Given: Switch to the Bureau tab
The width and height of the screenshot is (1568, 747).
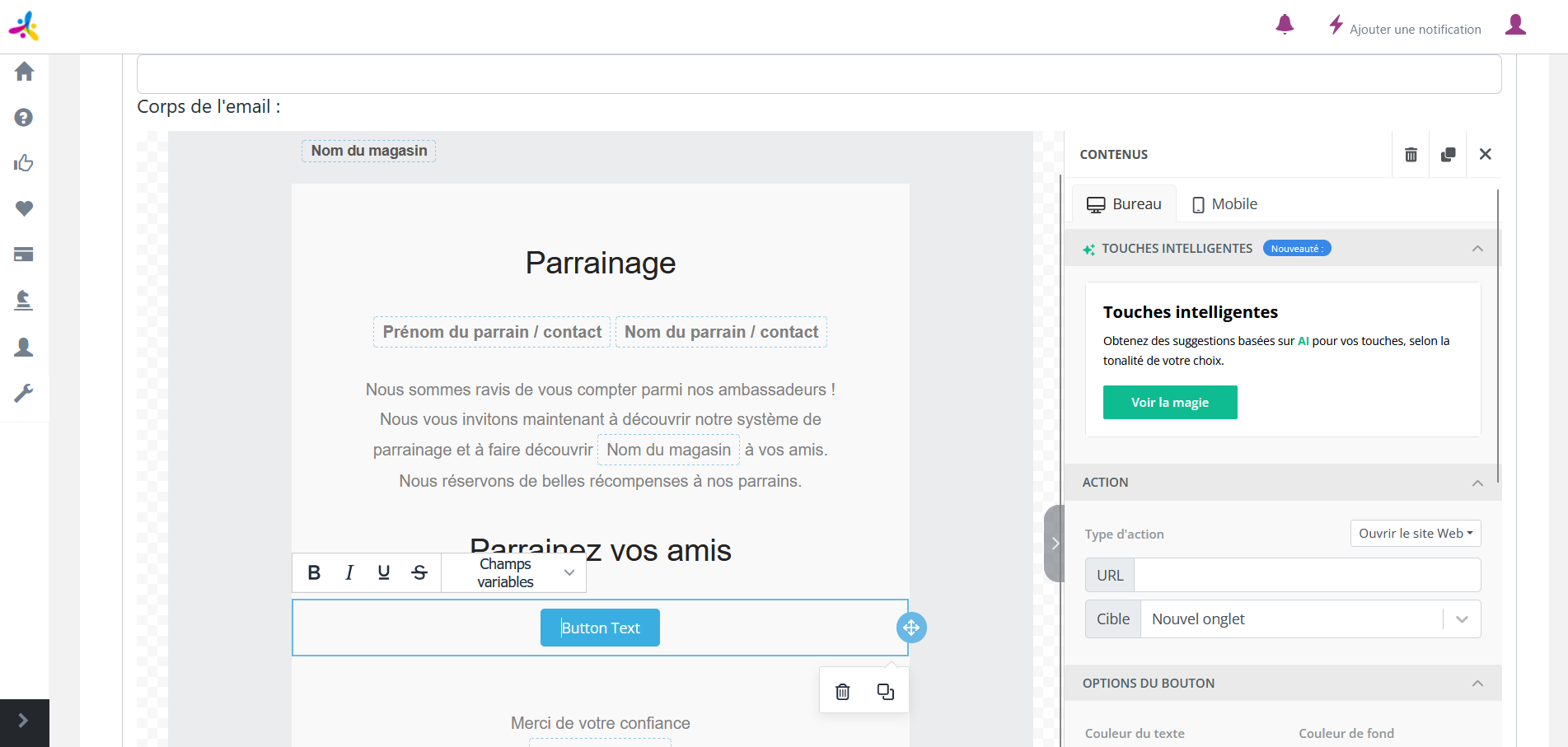Looking at the screenshot, I should tap(1124, 204).
